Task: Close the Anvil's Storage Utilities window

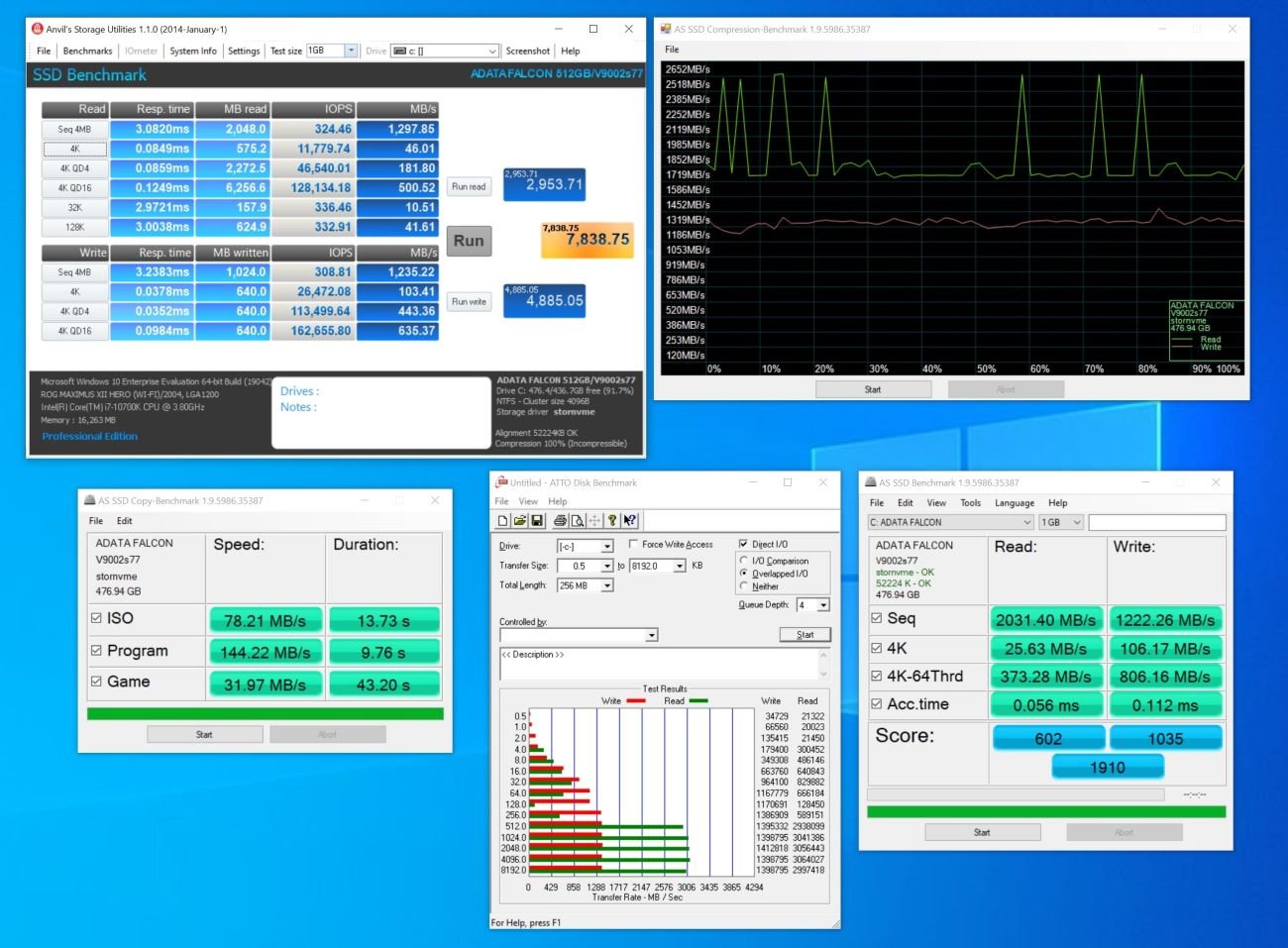Action: (x=628, y=29)
